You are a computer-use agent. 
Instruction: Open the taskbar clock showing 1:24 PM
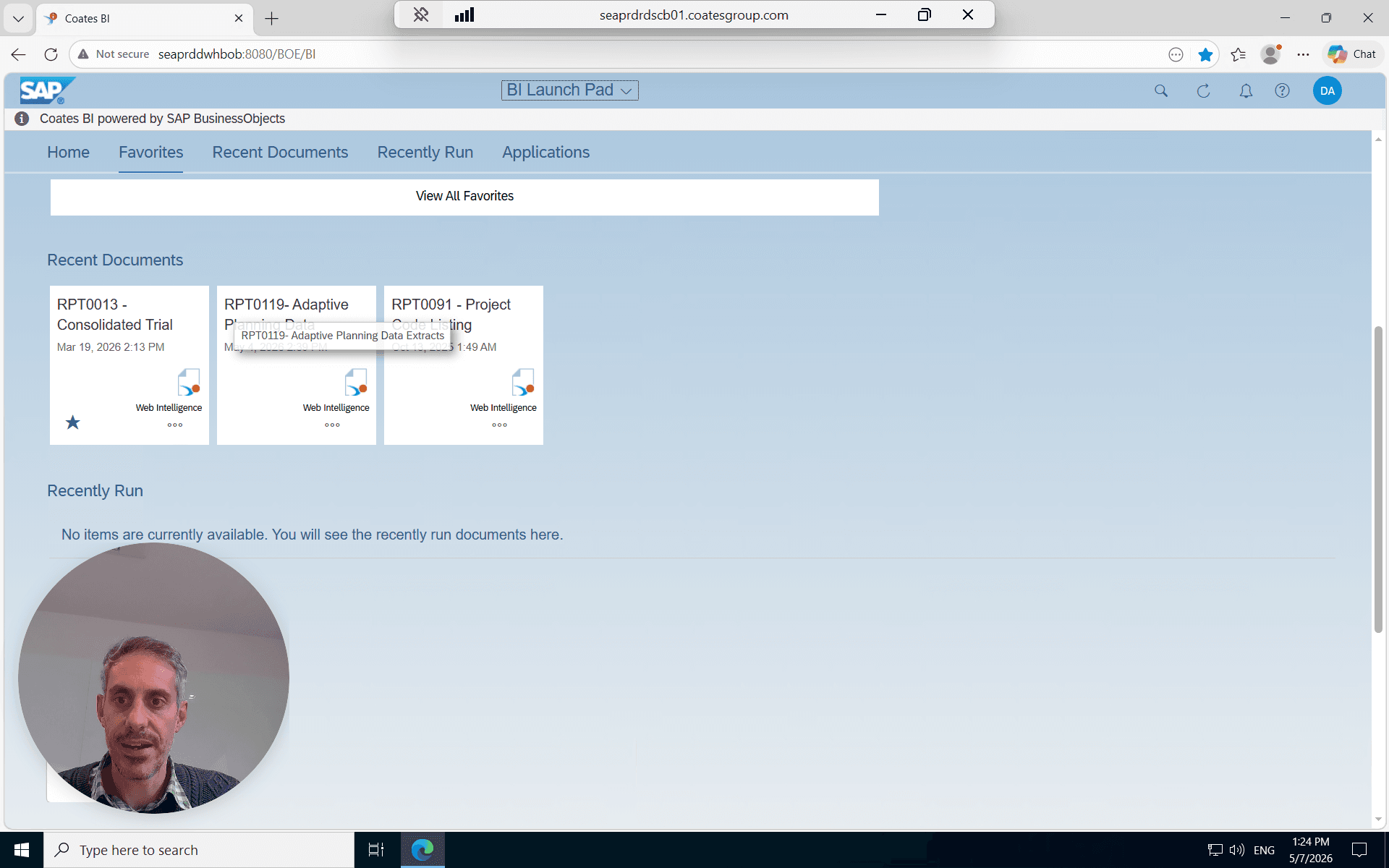[1310, 850]
